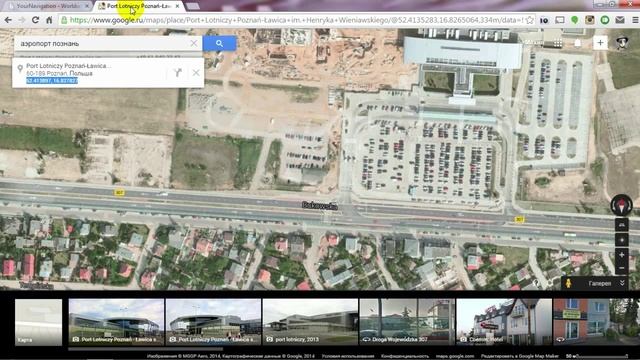
Task: Open the Droga Wojewódzka 307 street view thumbnail
Action: [x=407, y=322]
